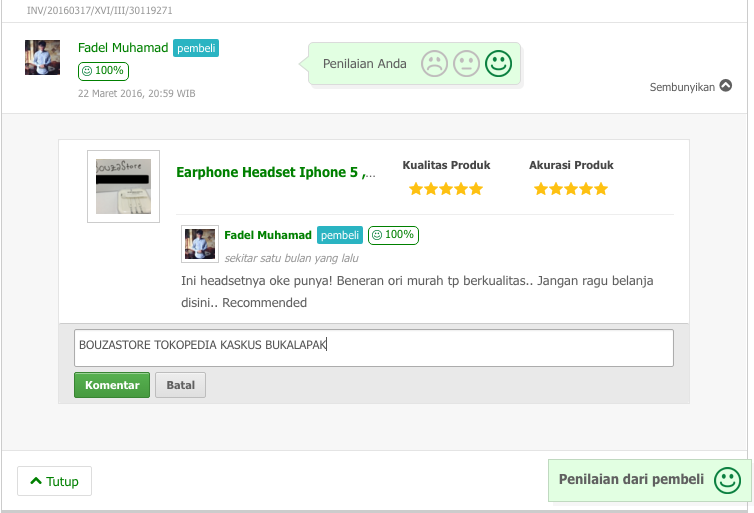
Task: Click the bold Fadel Muhamad reviewer name
Action: (x=268, y=235)
